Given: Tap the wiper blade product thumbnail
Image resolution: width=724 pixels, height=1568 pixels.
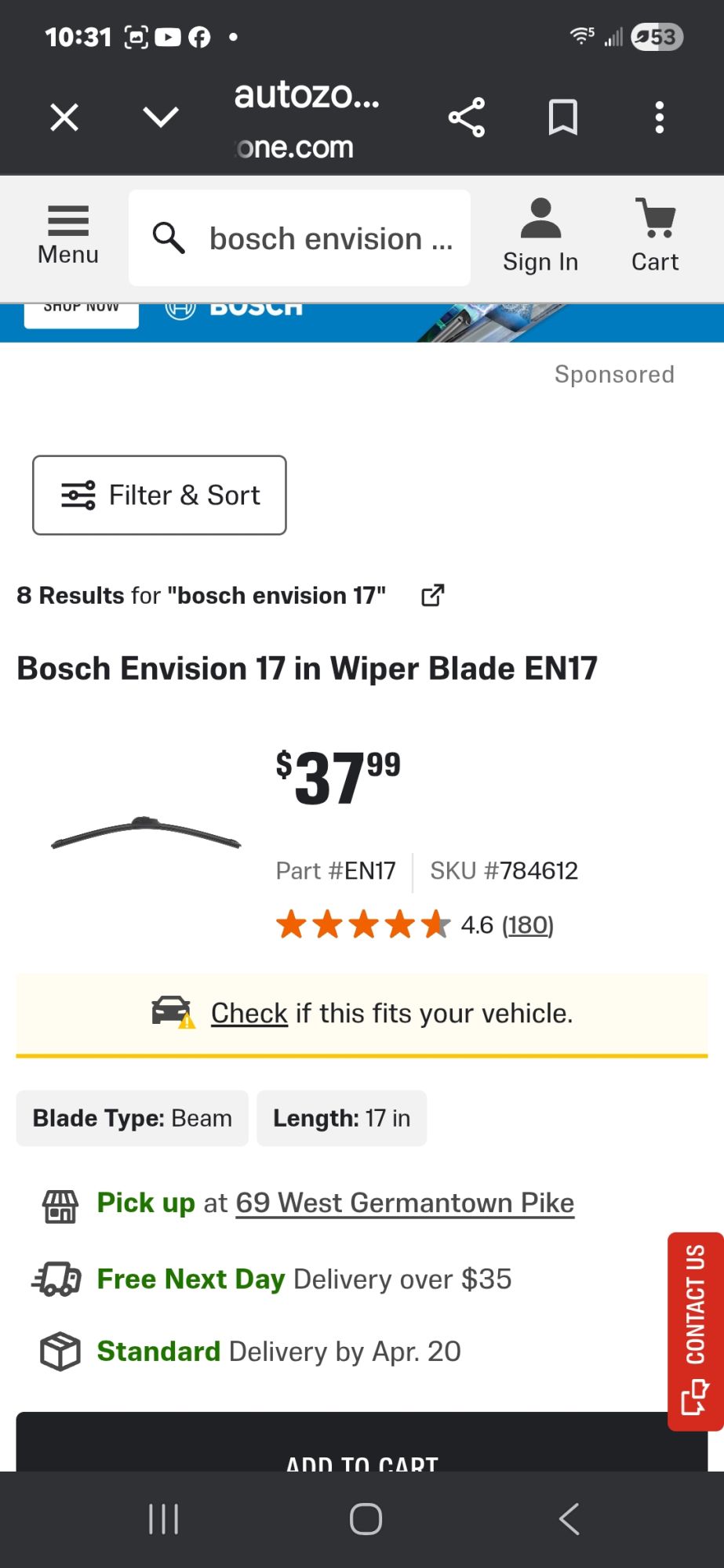Looking at the screenshot, I should [x=146, y=833].
